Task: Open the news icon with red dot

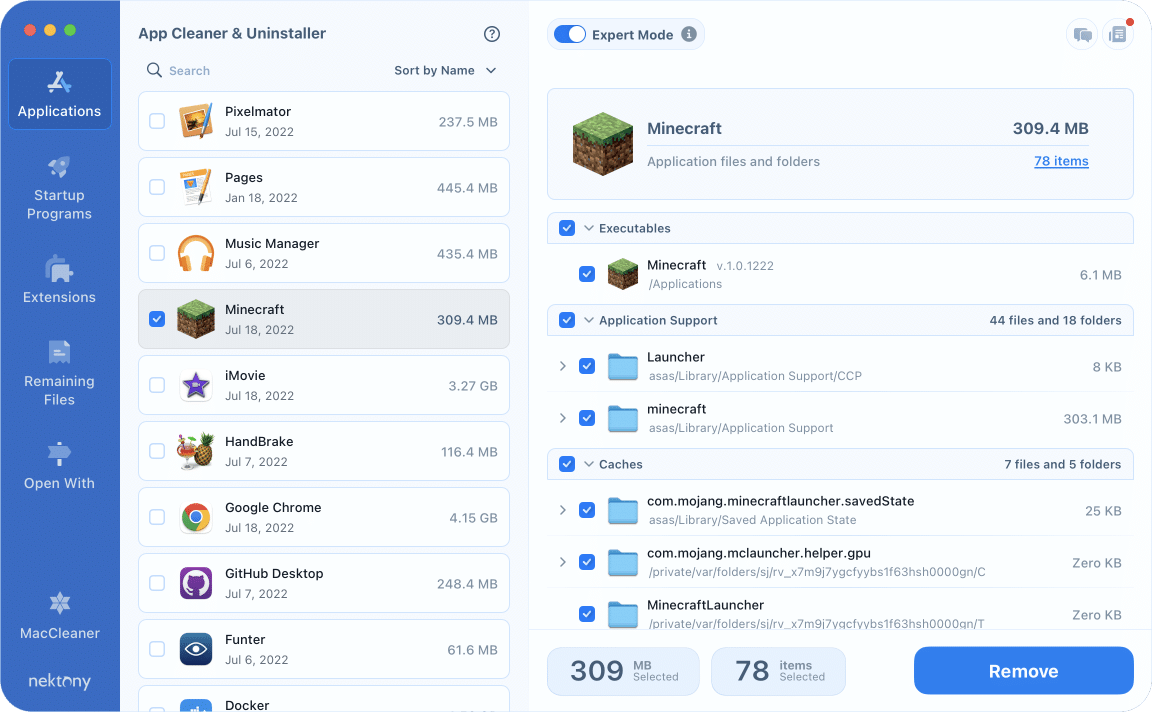Action: 1117,35
